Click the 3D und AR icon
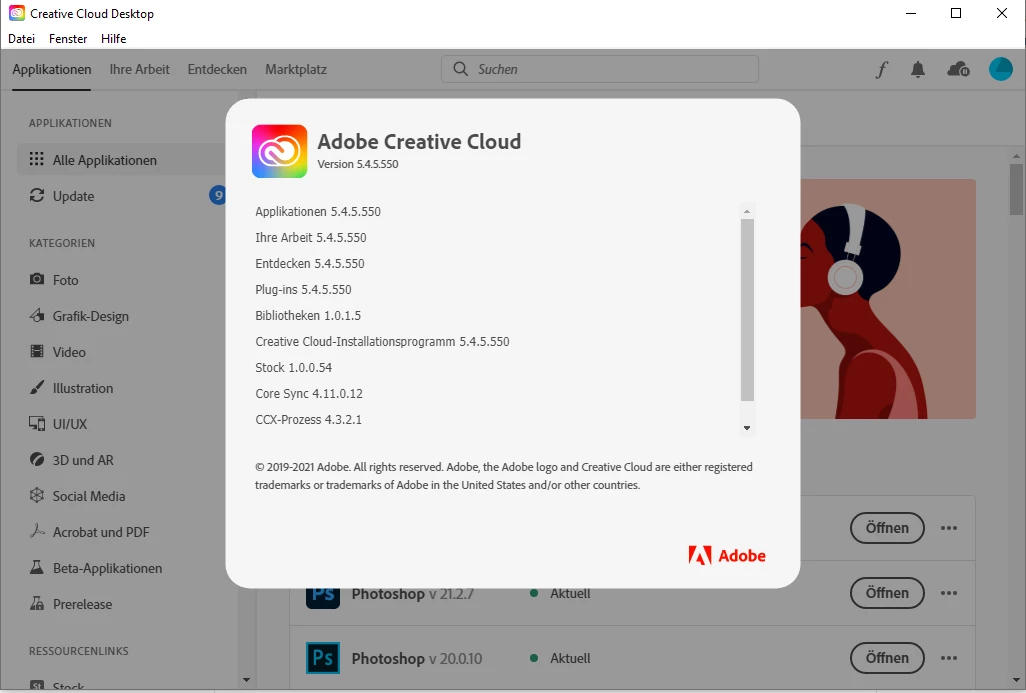This screenshot has height=693, width=1026. (x=37, y=459)
